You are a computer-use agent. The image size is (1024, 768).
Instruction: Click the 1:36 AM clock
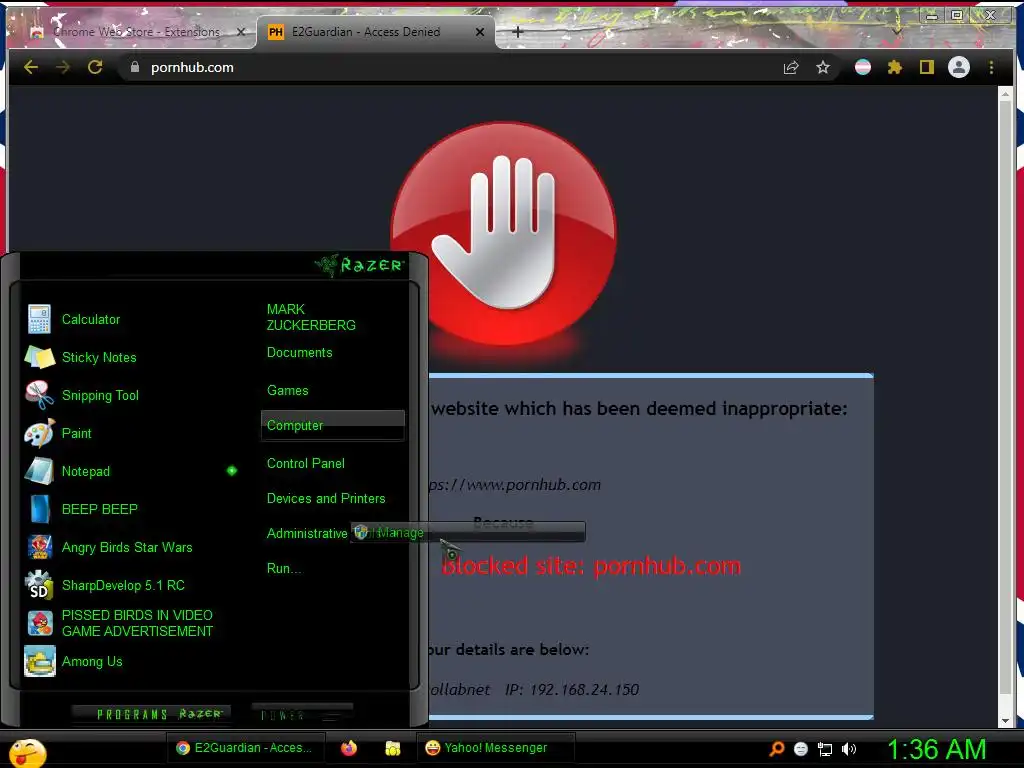click(936, 749)
